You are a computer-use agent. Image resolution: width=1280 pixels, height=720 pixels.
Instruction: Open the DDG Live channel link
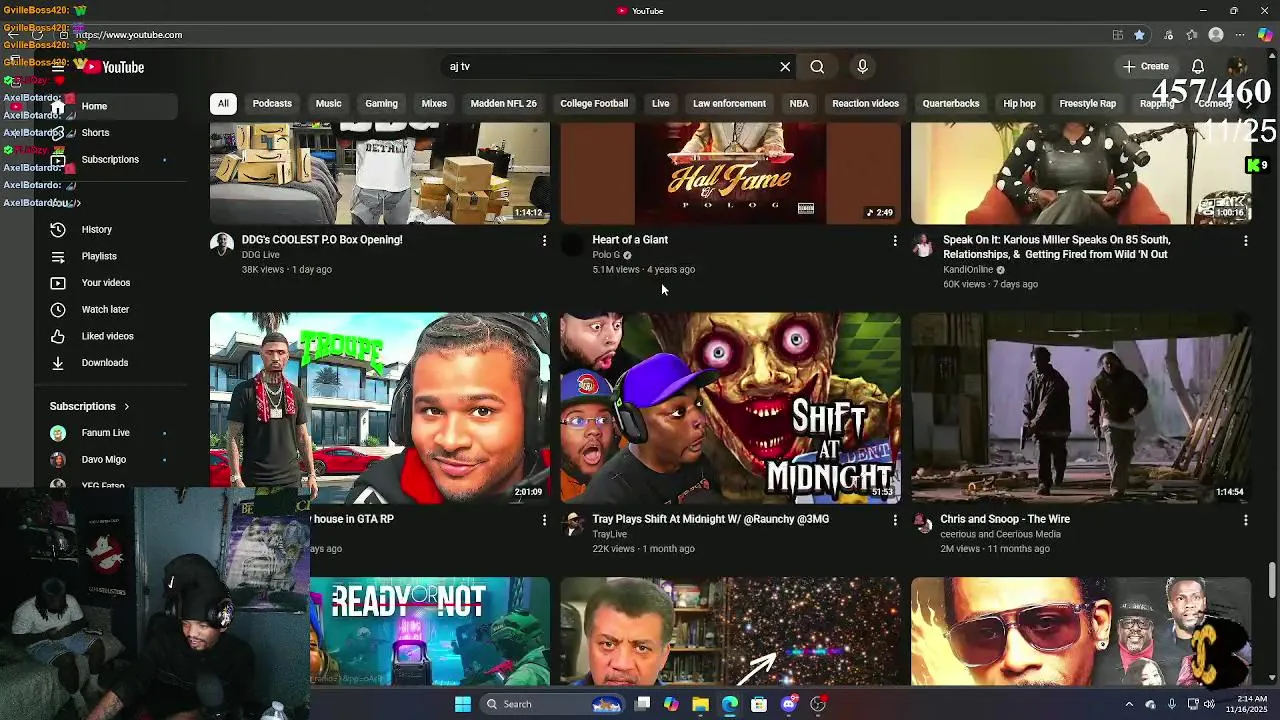point(260,255)
